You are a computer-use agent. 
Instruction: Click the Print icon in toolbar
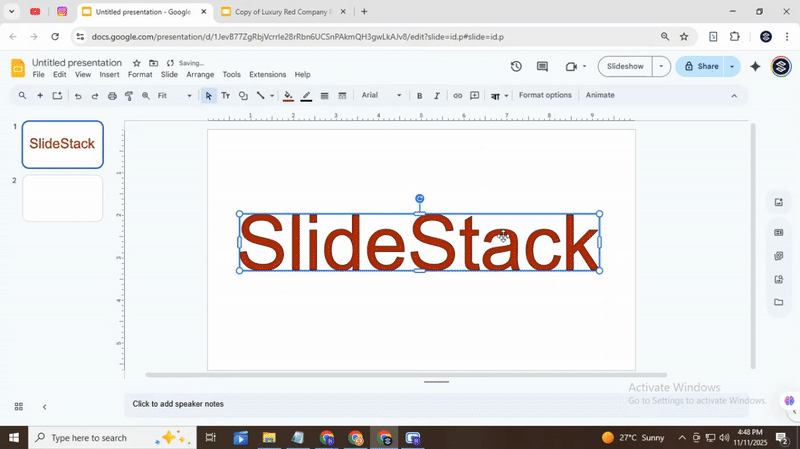112,96
